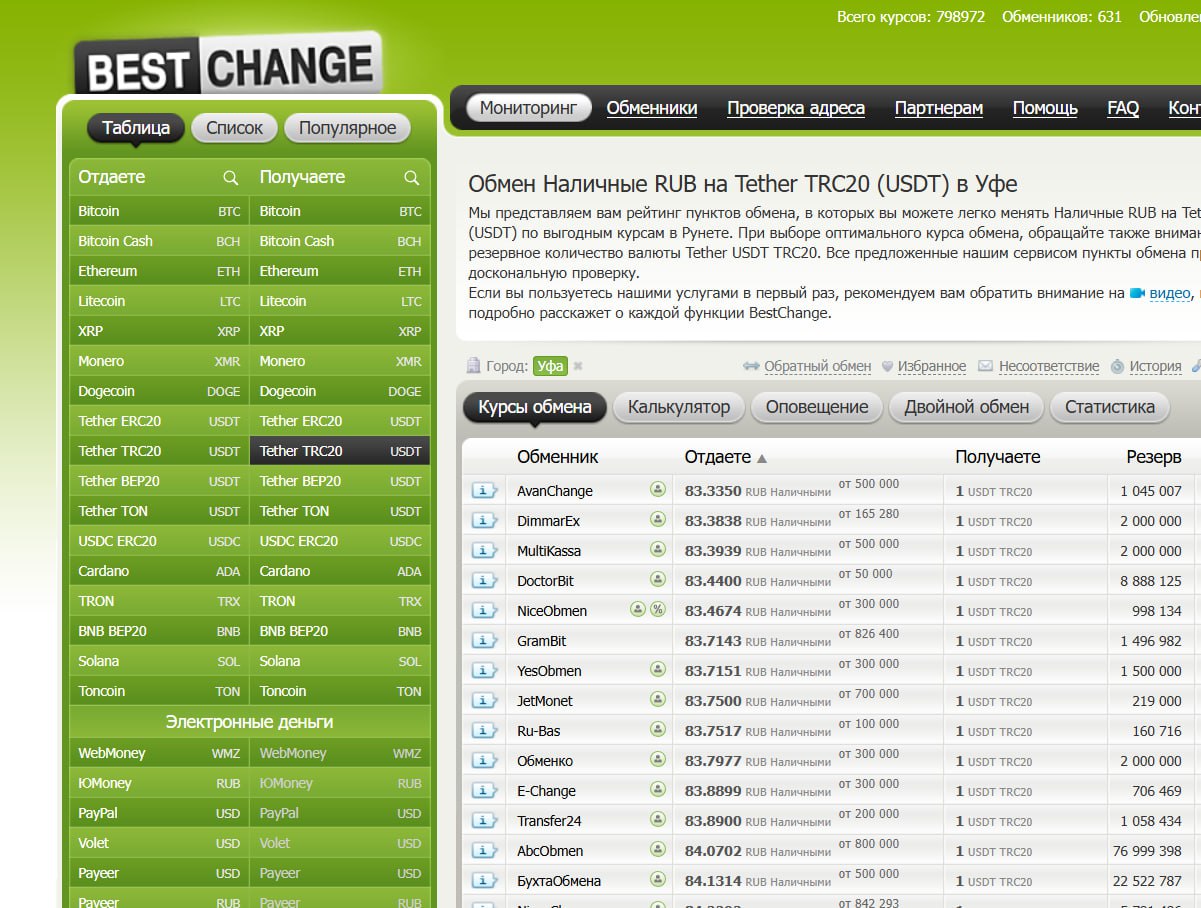
Task: Sort exchangers by Резерв column
Action: tap(1153, 457)
